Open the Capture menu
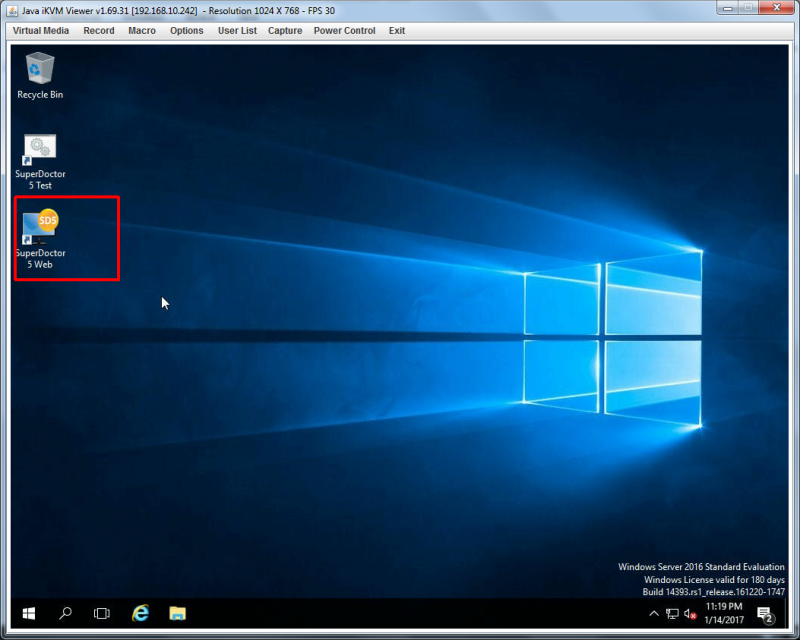The width and height of the screenshot is (800, 640). tap(285, 31)
